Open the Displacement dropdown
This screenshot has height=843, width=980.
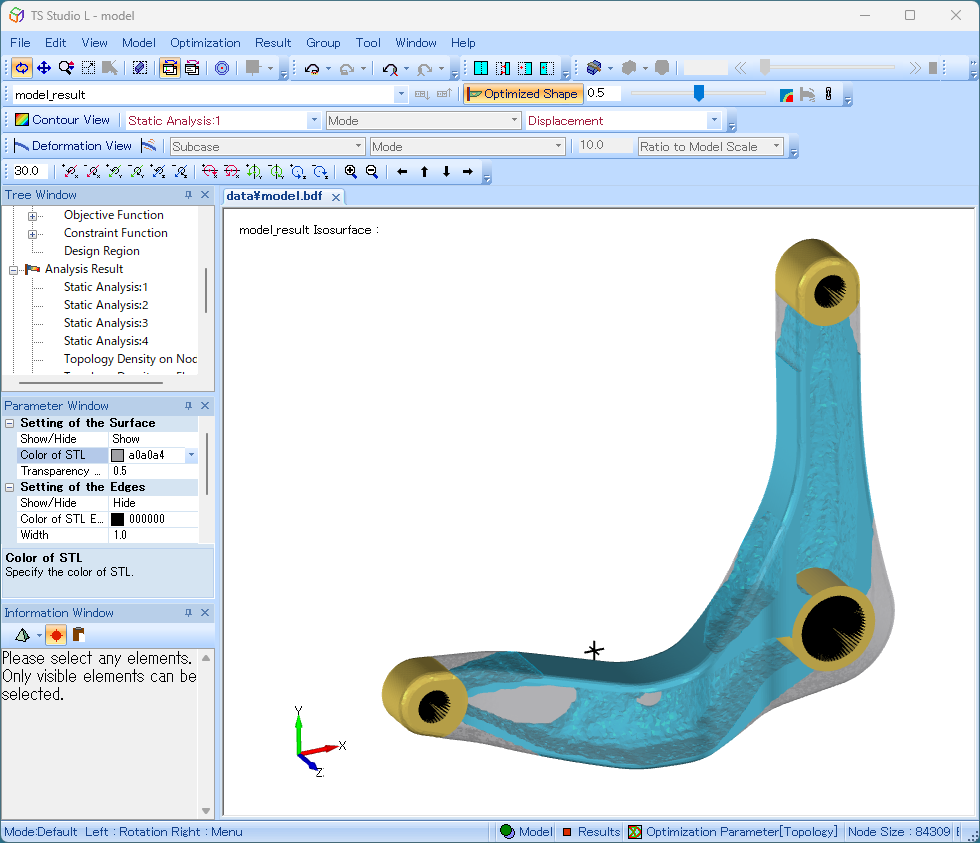point(714,120)
